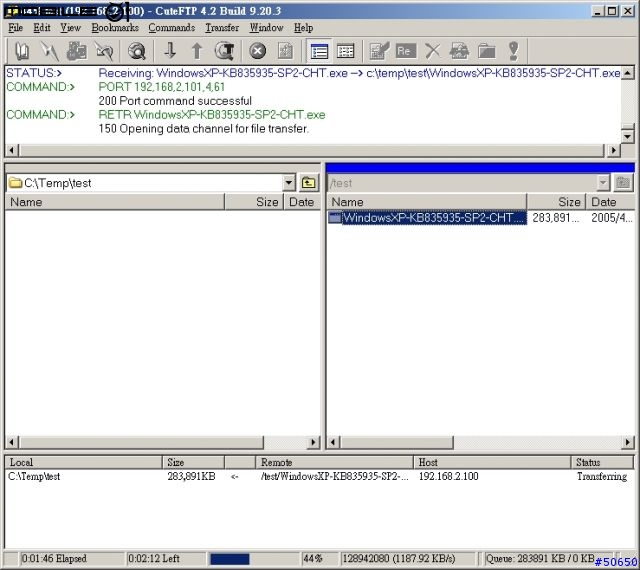Image resolution: width=640 pixels, height=570 pixels.
Task: Click the 44% status bar entry
Action: 313,559
